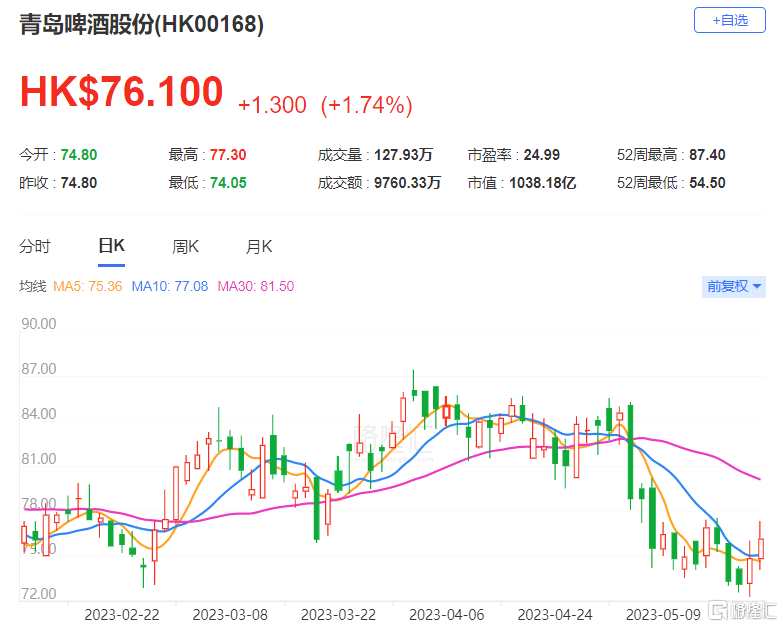Click the percent change (+1.74%)
Viewport: 783px width, 627px height.
367,105
